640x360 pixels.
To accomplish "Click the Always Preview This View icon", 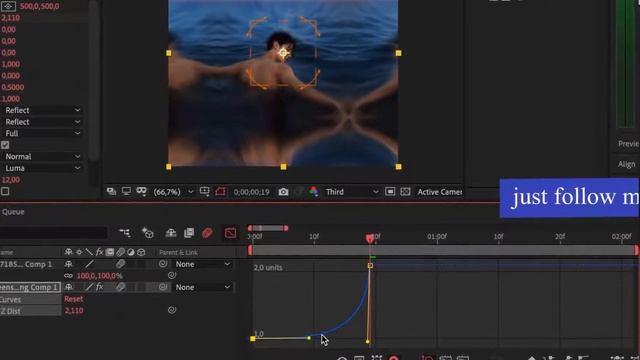I will 111,191.
